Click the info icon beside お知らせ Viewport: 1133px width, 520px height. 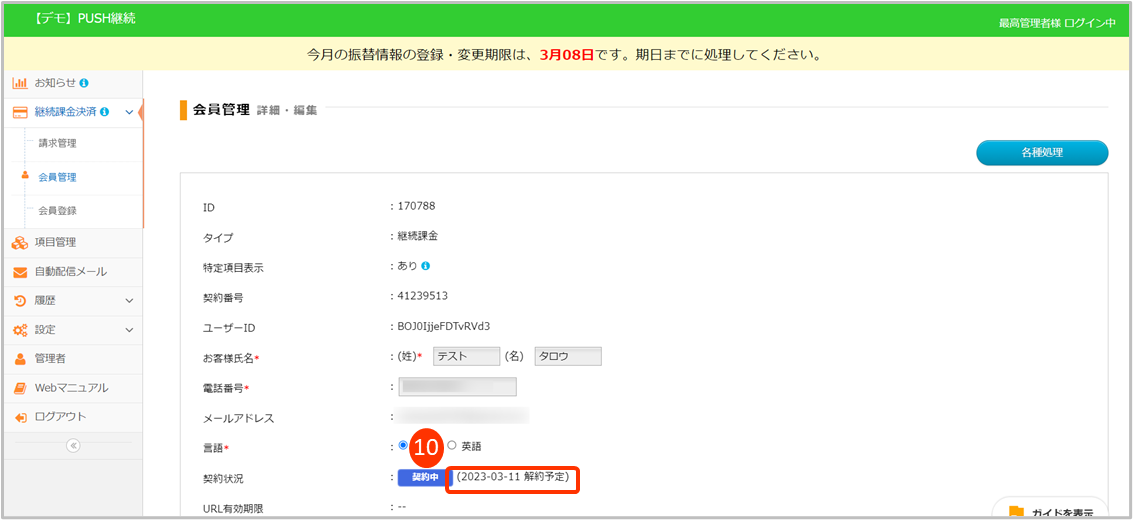click(84, 83)
